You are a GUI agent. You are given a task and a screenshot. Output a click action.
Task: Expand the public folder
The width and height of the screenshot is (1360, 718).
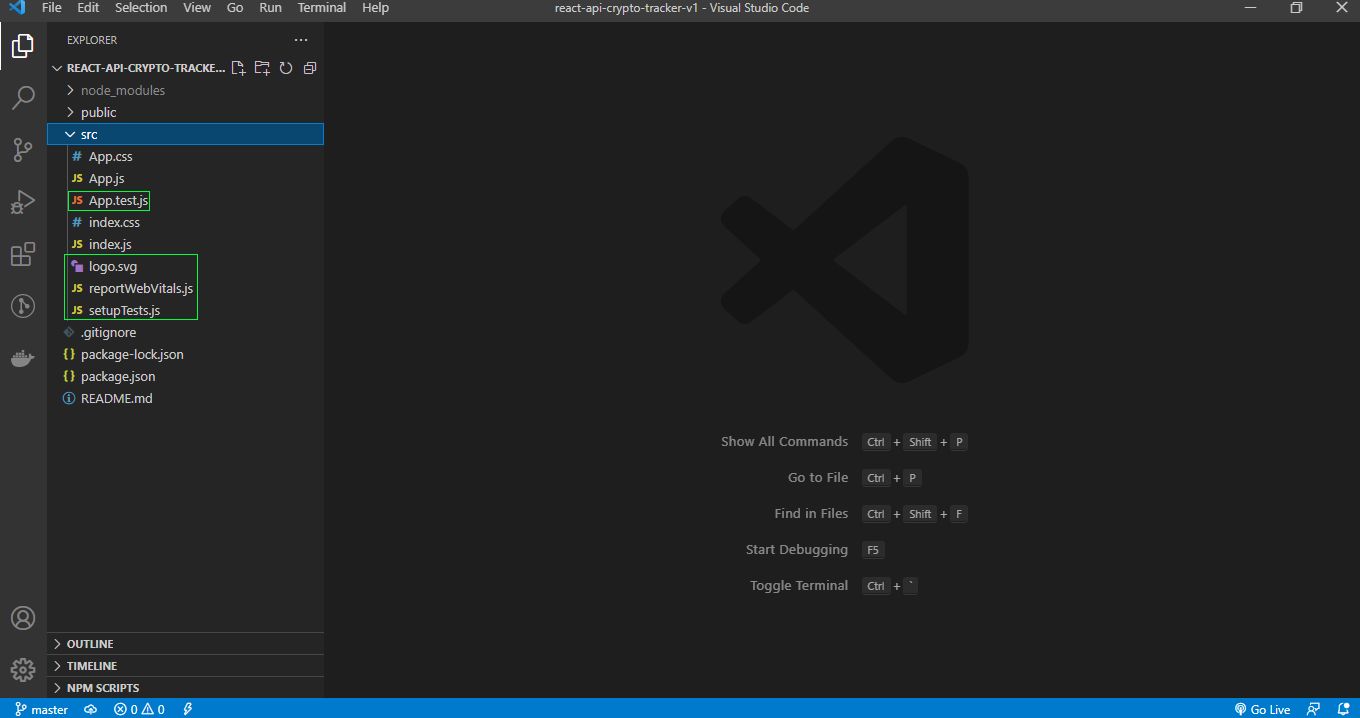pyautogui.click(x=185, y=112)
